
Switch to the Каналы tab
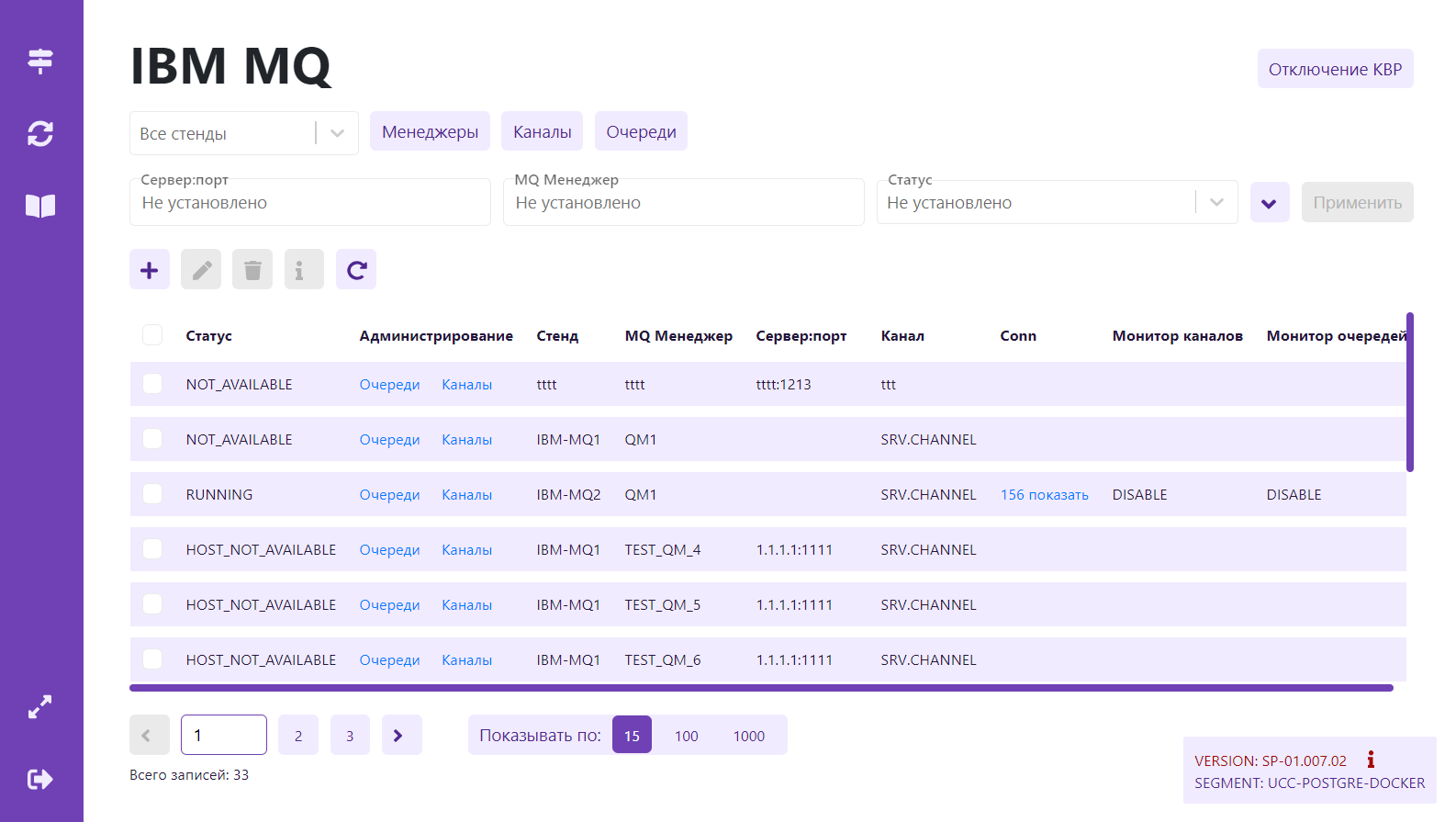tap(542, 132)
